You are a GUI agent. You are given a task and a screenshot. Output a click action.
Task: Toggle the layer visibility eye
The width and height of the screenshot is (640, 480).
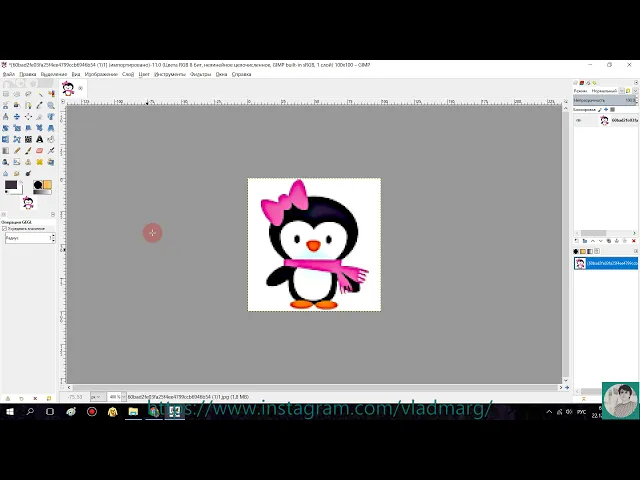click(578, 120)
